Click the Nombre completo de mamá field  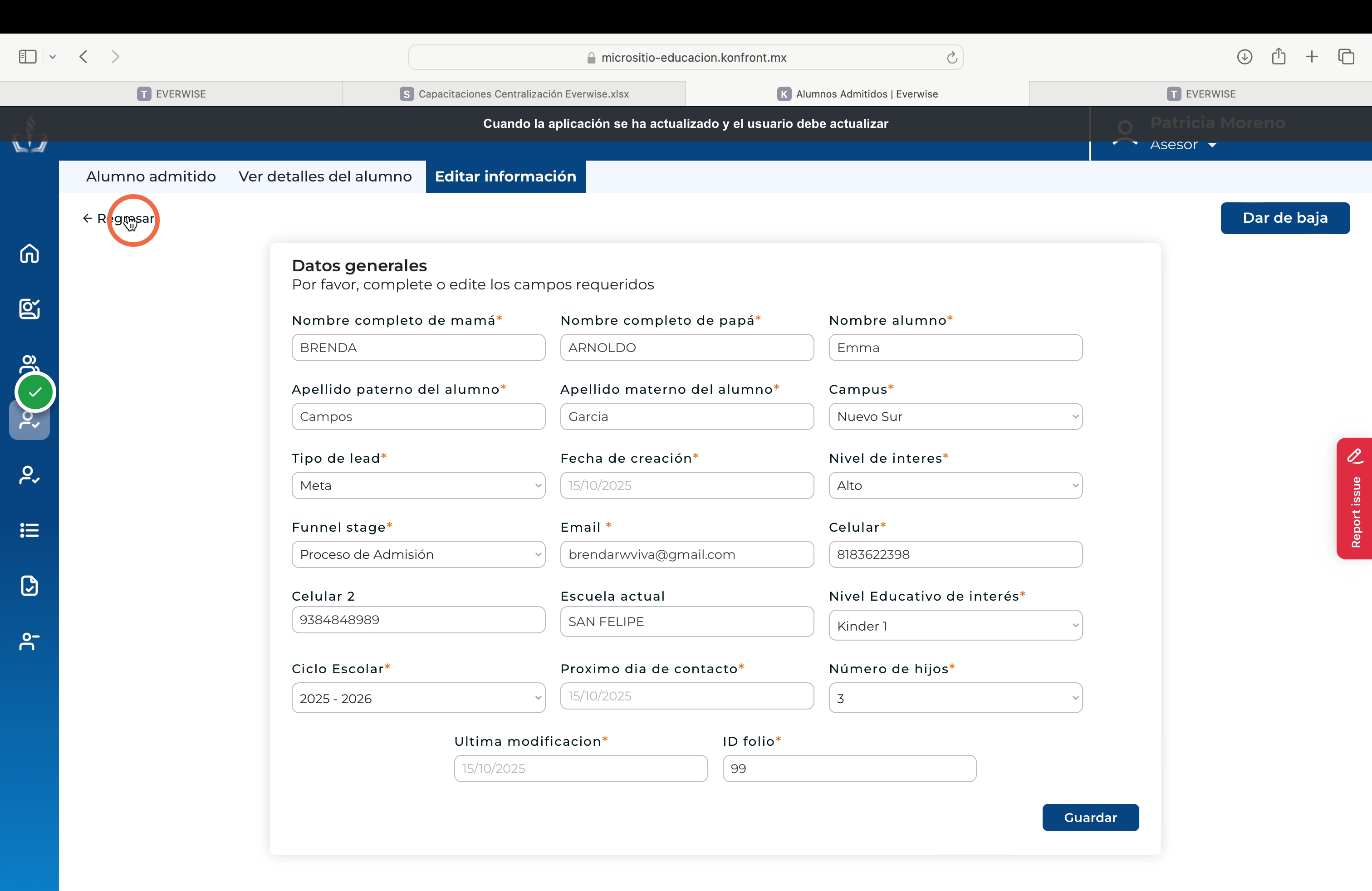[x=418, y=348]
